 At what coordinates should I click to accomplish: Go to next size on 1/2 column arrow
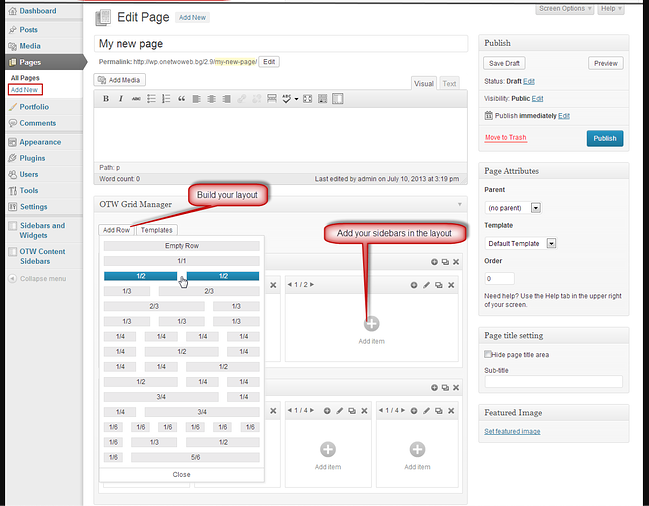point(312,285)
